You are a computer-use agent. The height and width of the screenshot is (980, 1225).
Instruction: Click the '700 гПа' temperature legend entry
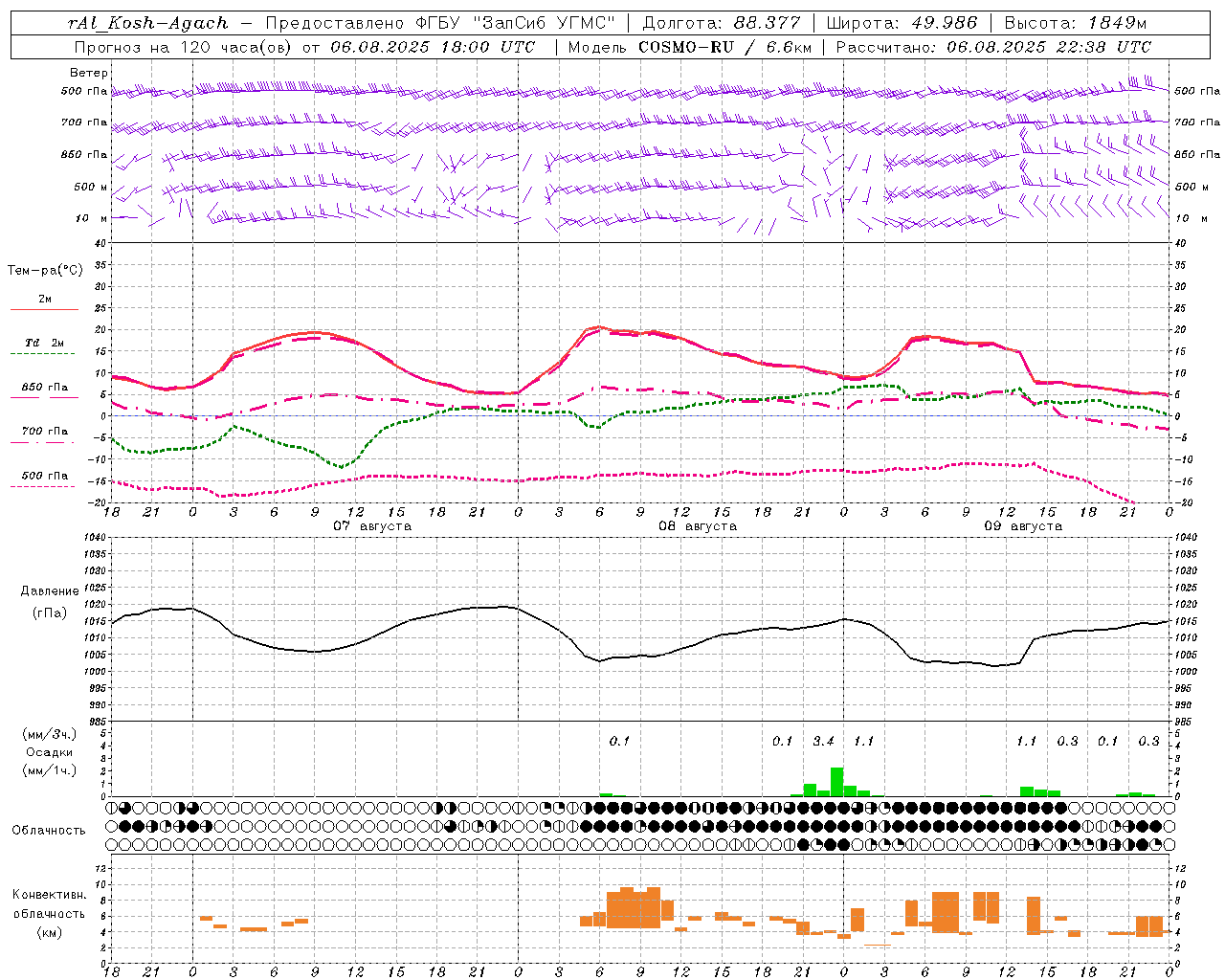[45, 432]
